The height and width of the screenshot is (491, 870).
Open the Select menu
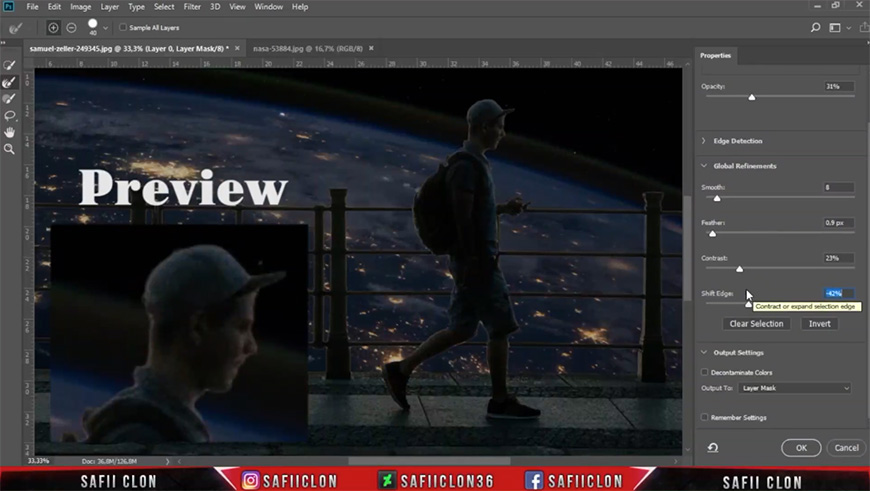[x=164, y=7]
